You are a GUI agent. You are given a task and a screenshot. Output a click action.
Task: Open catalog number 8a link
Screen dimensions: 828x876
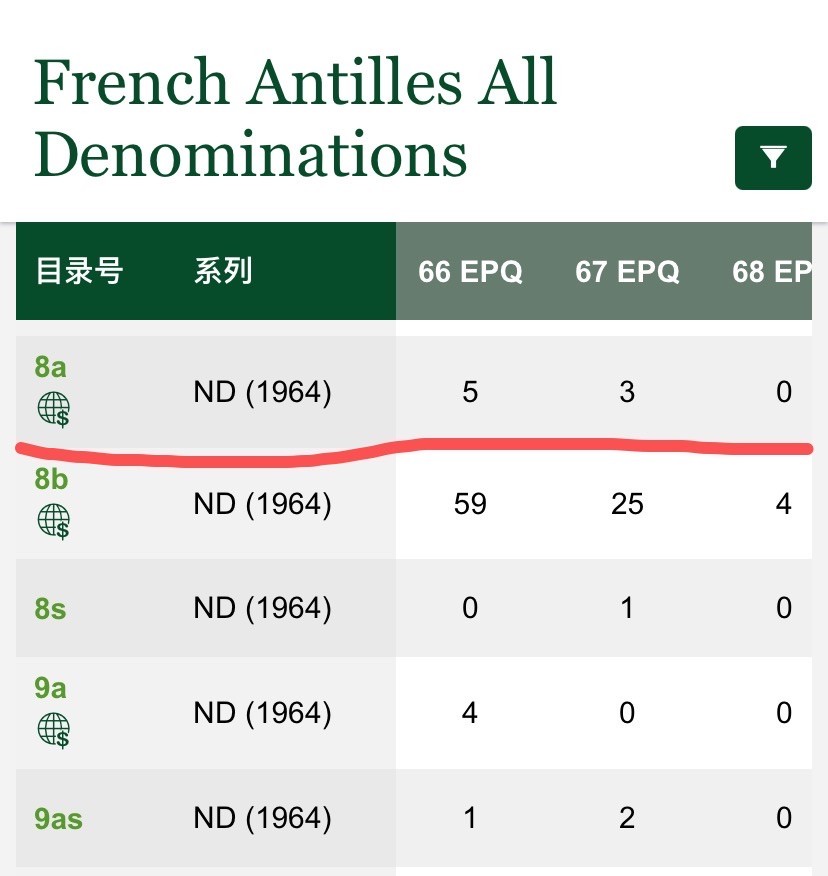51,367
